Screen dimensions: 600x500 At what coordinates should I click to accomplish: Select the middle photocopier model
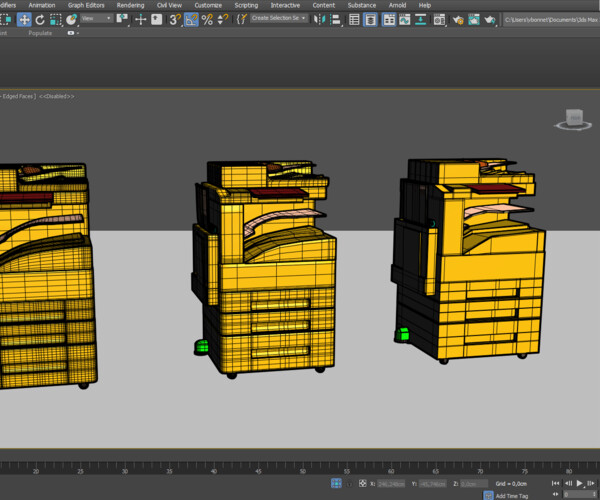[x=264, y=268]
